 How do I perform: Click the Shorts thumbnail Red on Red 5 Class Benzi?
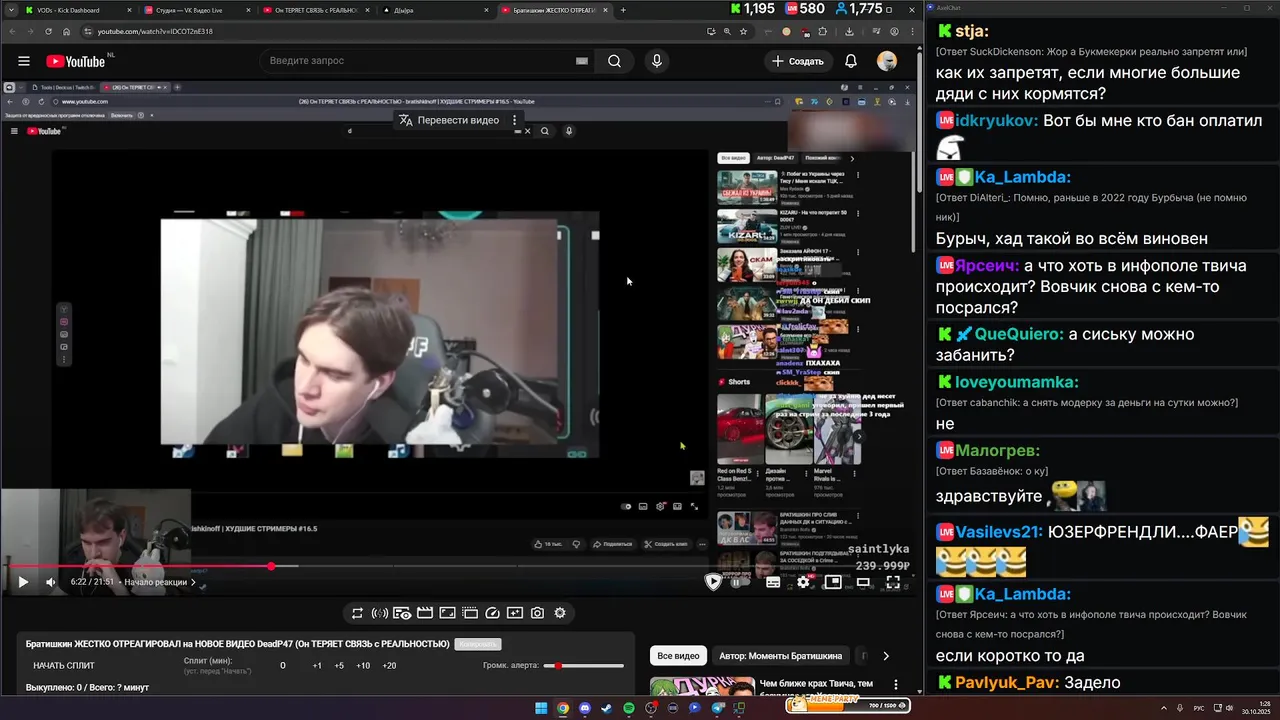point(739,430)
